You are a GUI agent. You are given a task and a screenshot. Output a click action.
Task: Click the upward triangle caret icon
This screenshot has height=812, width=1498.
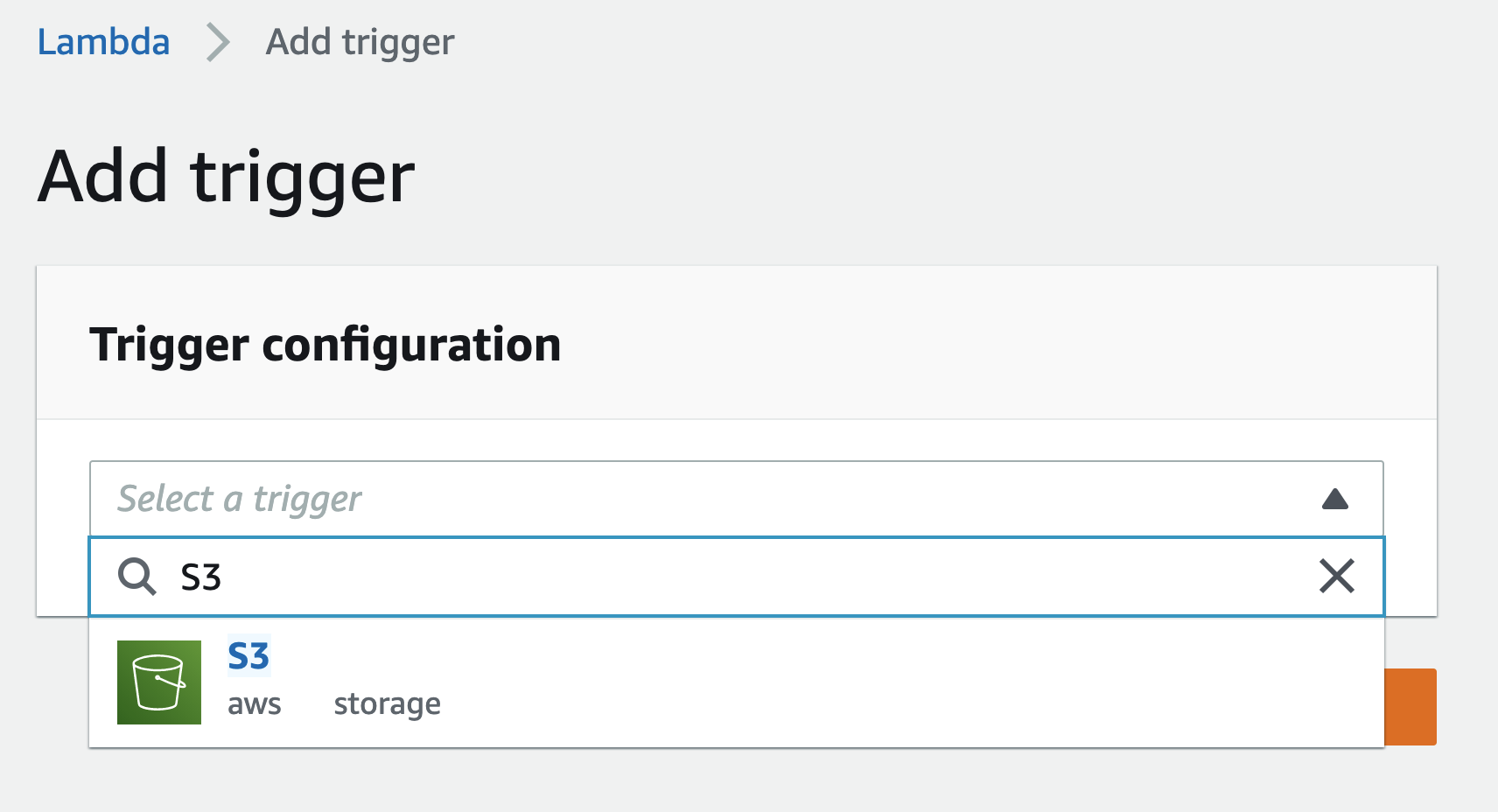[1335, 499]
